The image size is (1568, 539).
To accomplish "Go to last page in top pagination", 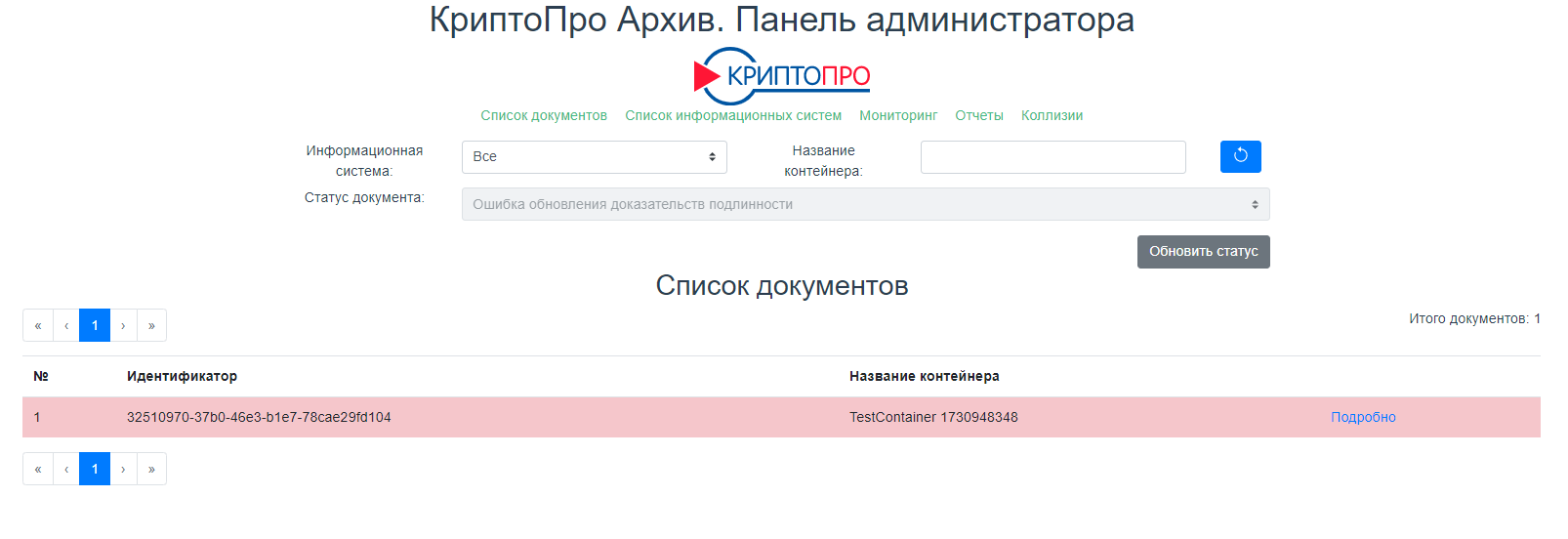I will point(151,325).
